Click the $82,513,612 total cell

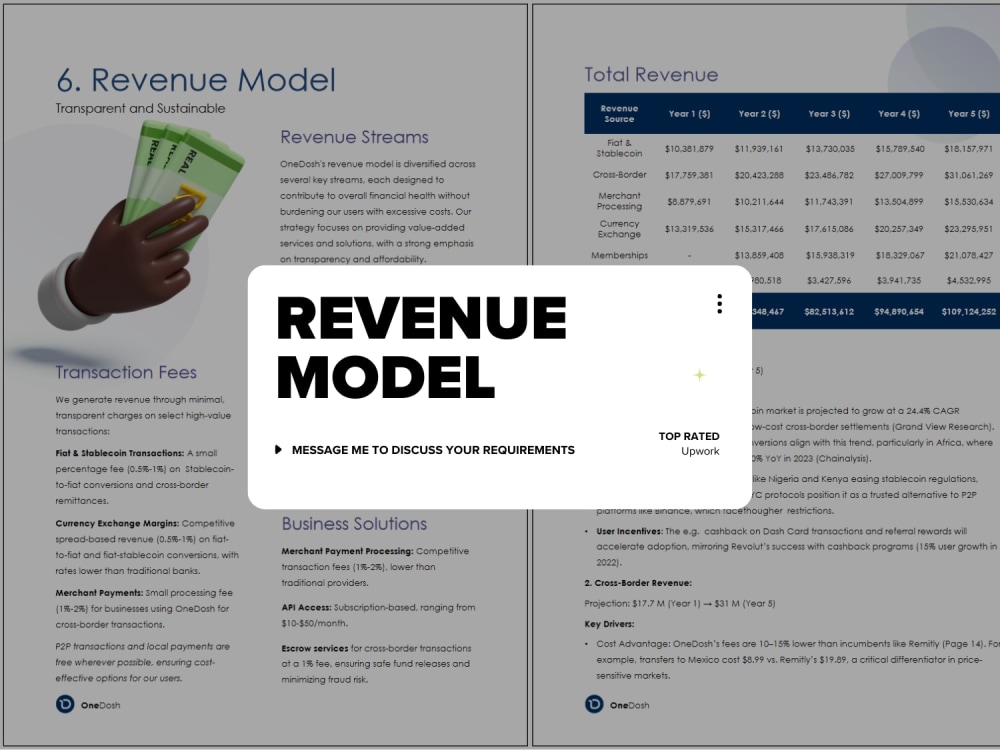point(829,312)
